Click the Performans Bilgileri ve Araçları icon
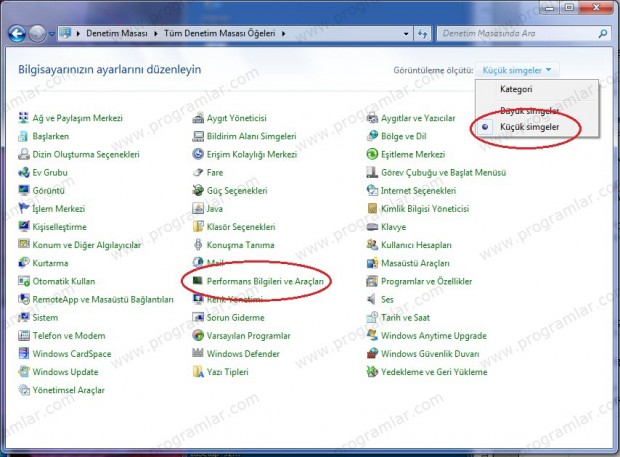Viewport: 620px width, 457px height. tap(198, 281)
